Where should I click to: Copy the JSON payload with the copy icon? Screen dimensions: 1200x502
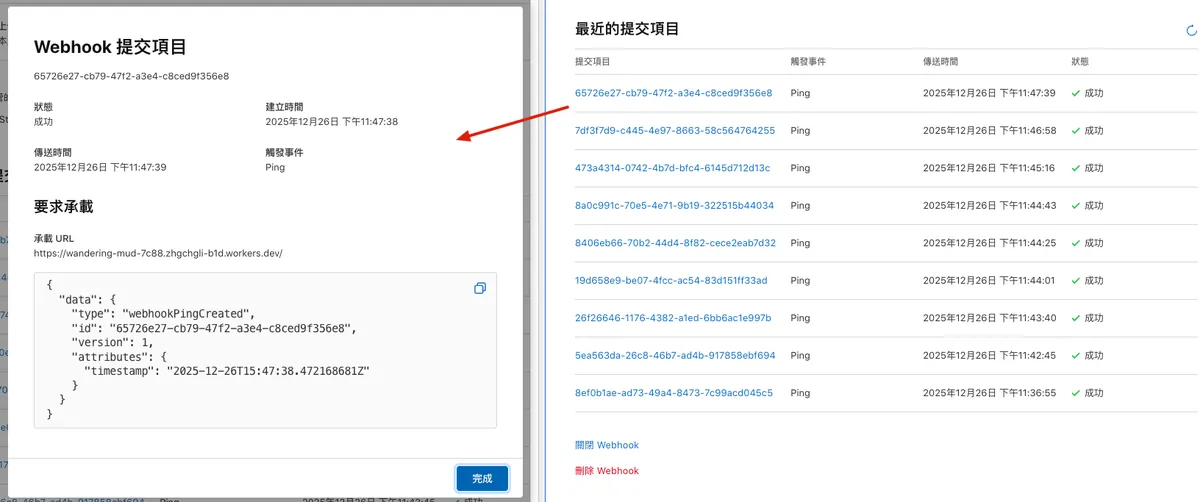(x=480, y=288)
